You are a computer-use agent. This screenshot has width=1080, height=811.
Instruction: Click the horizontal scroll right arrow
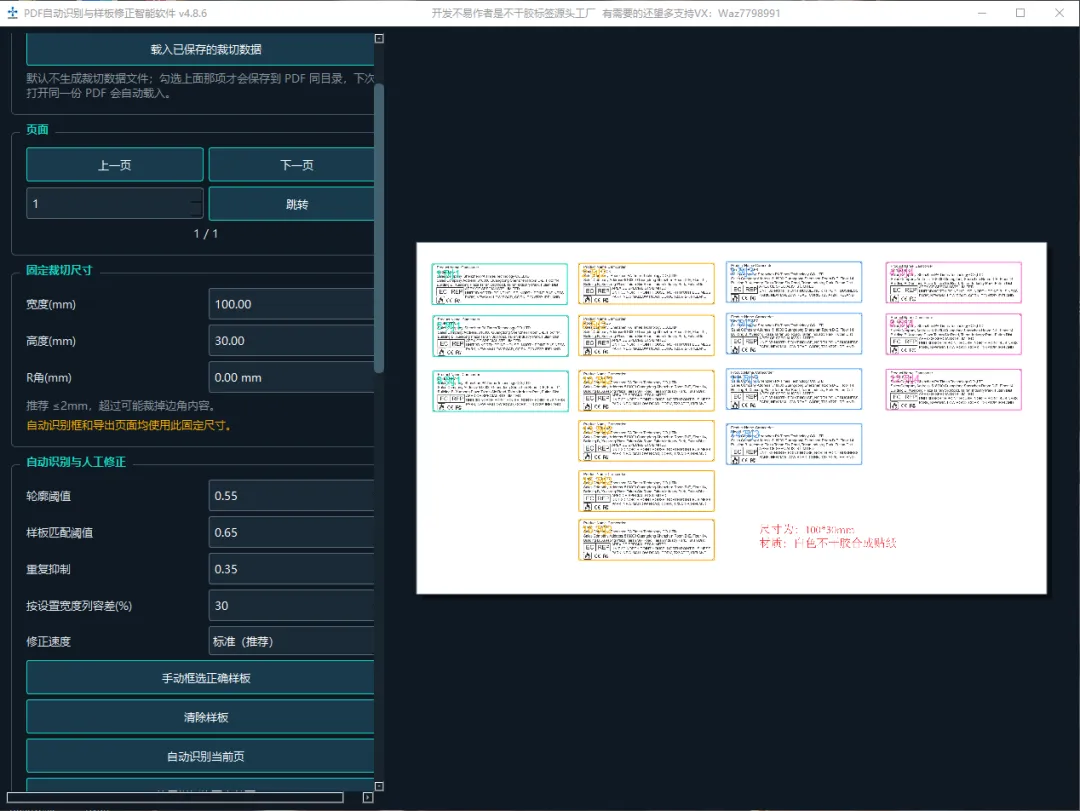point(368,797)
